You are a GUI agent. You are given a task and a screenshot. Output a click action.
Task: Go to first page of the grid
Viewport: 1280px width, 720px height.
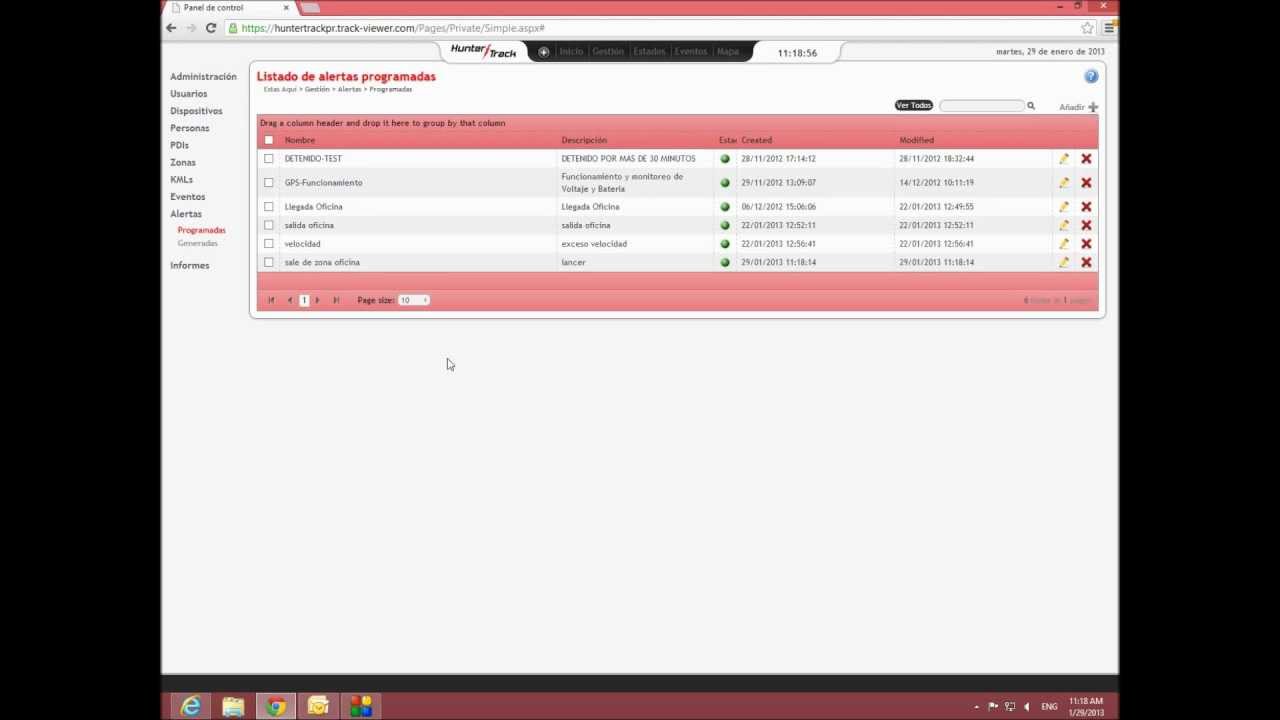[270, 300]
